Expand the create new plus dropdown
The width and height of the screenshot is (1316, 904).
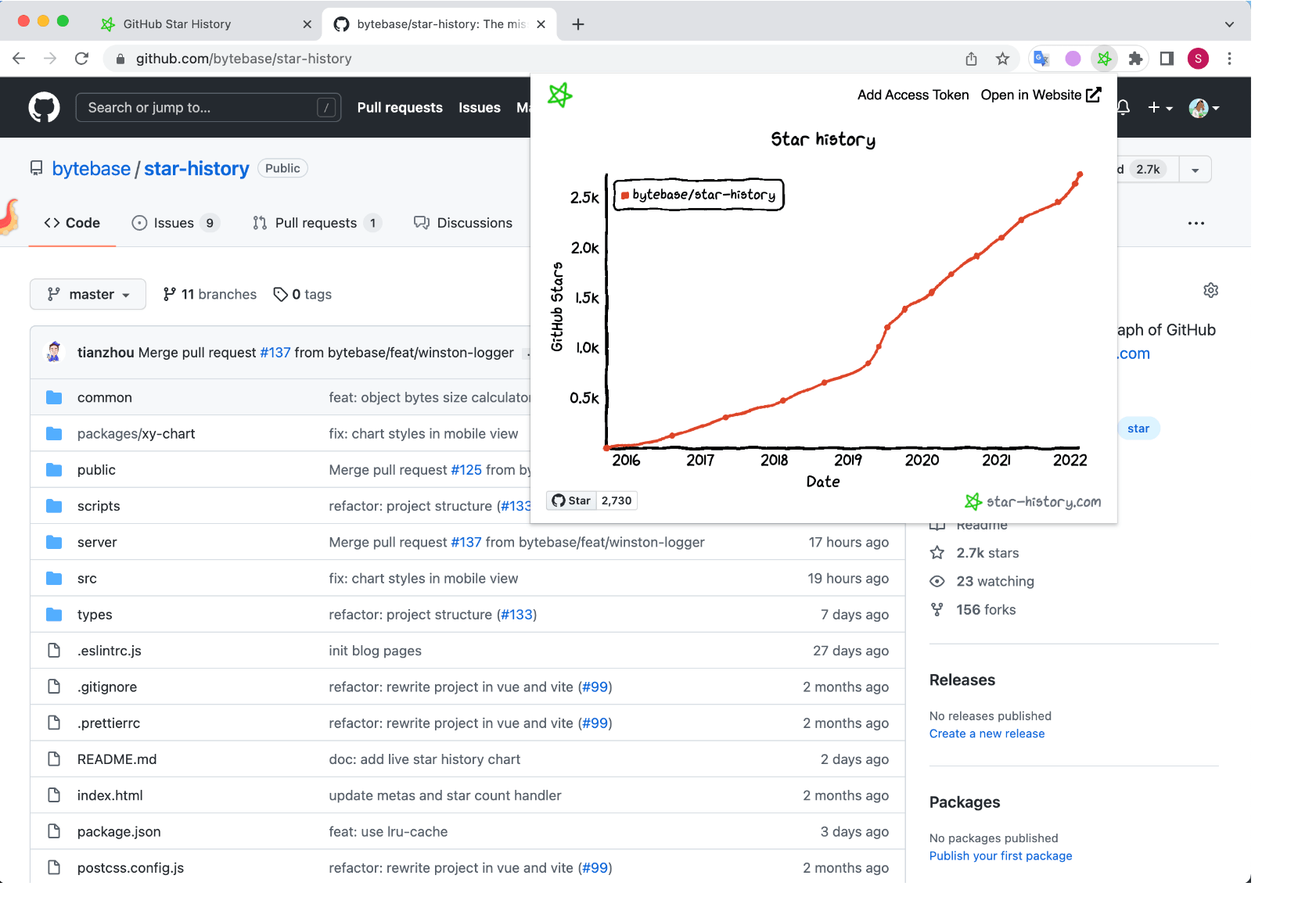tap(1160, 107)
